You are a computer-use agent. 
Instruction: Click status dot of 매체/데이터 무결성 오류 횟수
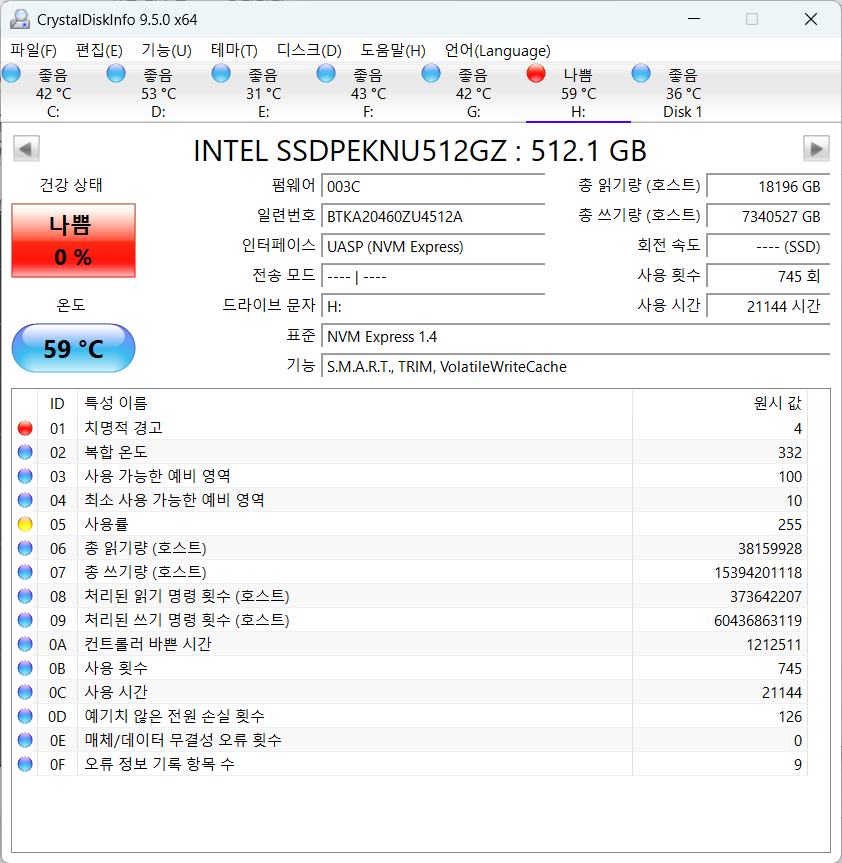[x=25, y=740]
